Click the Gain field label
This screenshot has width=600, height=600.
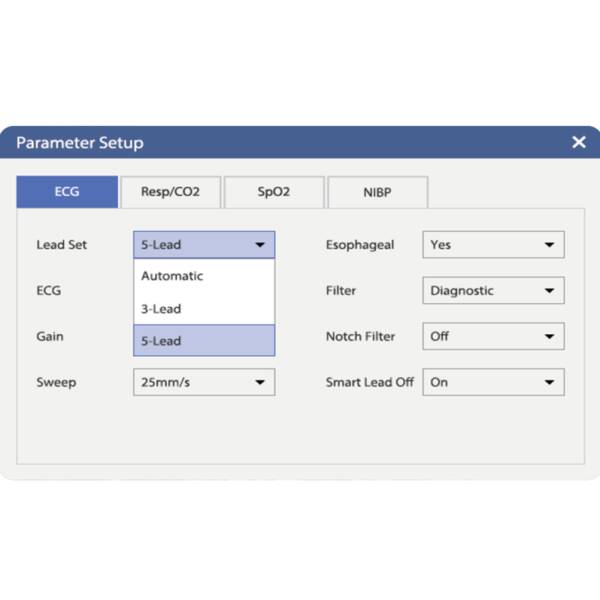(x=50, y=337)
